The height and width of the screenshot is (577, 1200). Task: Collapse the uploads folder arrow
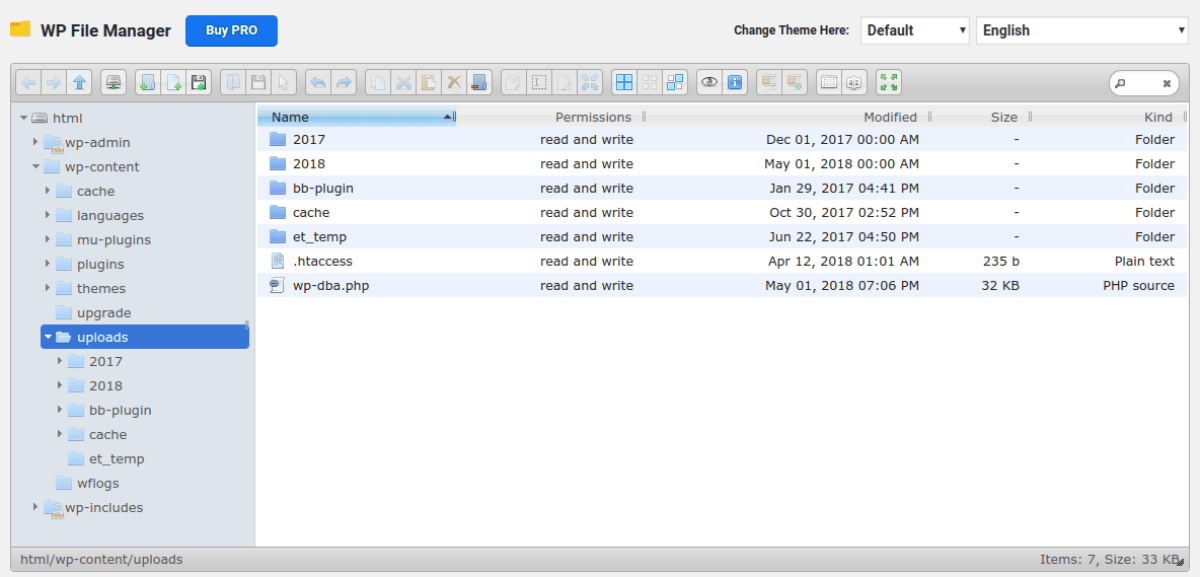coord(48,337)
